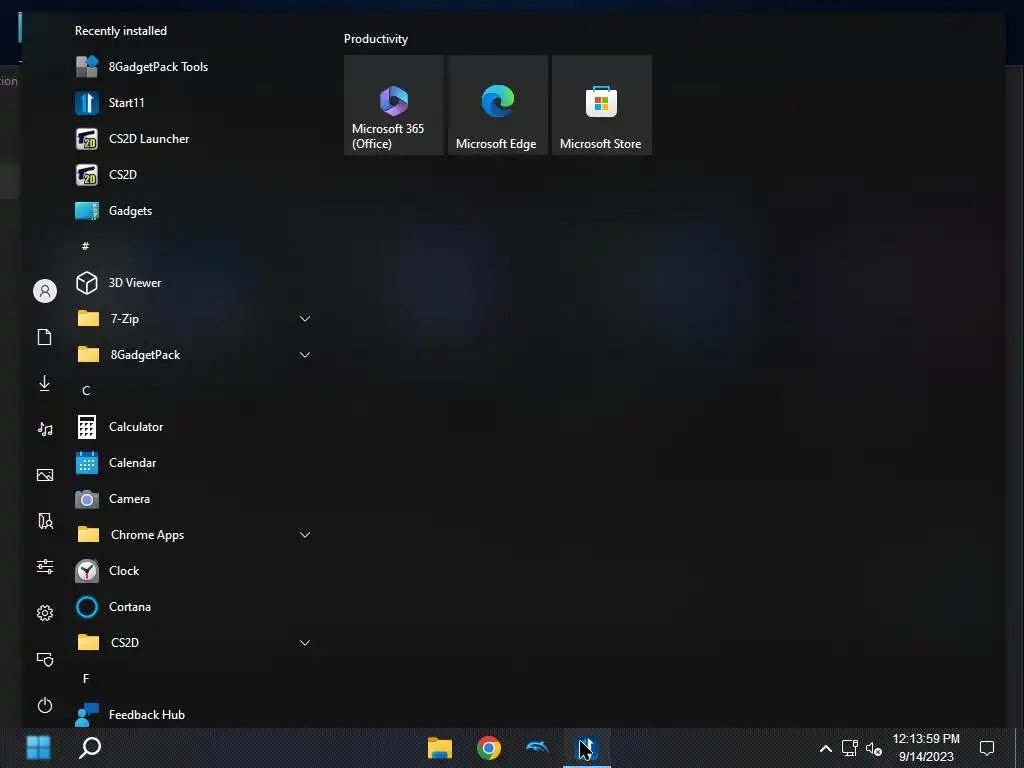Click the Windows Start button on taskbar

tap(39, 747)
